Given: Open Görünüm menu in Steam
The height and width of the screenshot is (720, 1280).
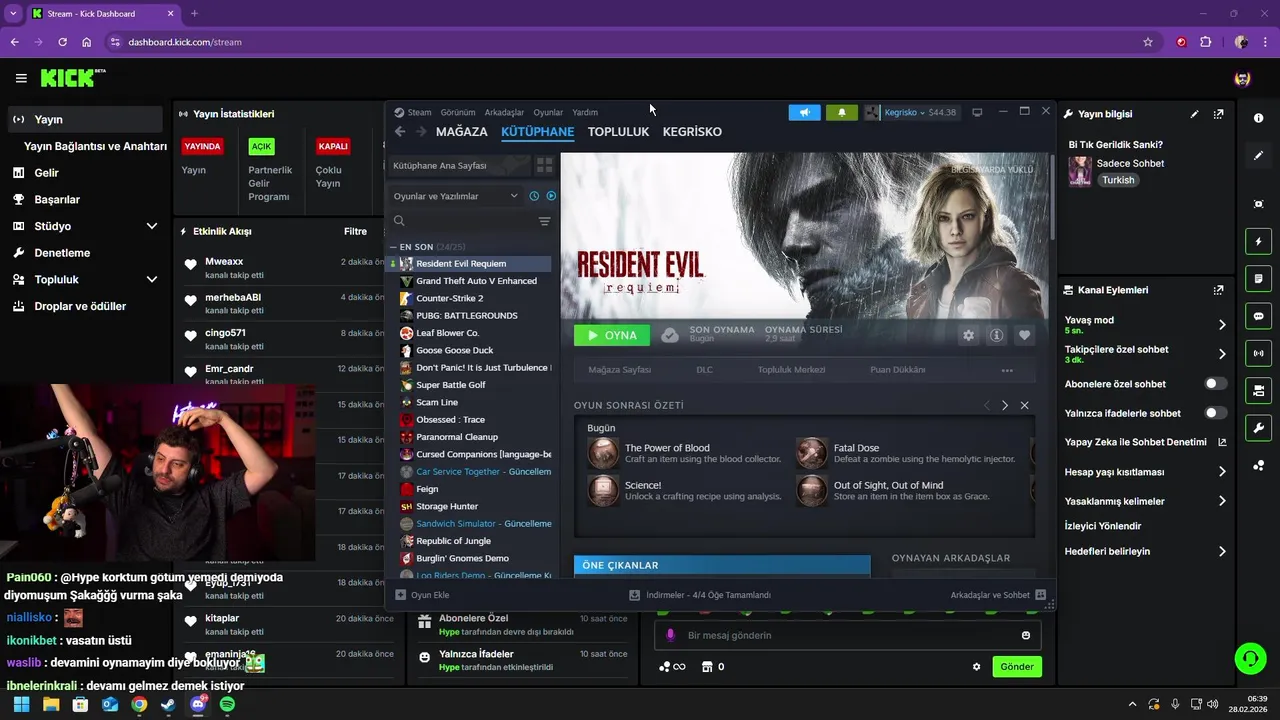Looking at the screenshot, I should [458, 112].
